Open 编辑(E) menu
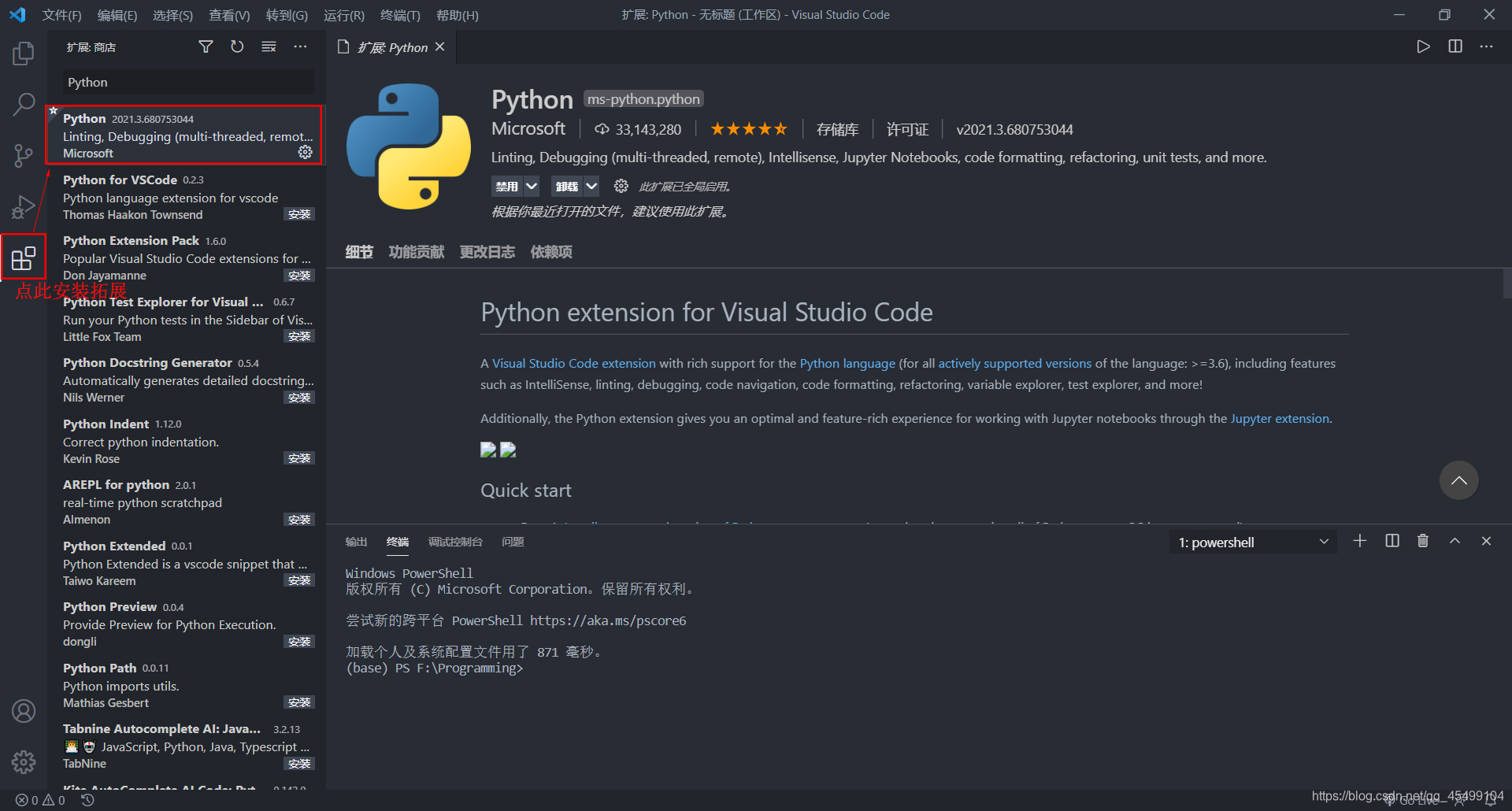Image resolution: width=1512 pixels, height=811 pixels. pos(117,15)
